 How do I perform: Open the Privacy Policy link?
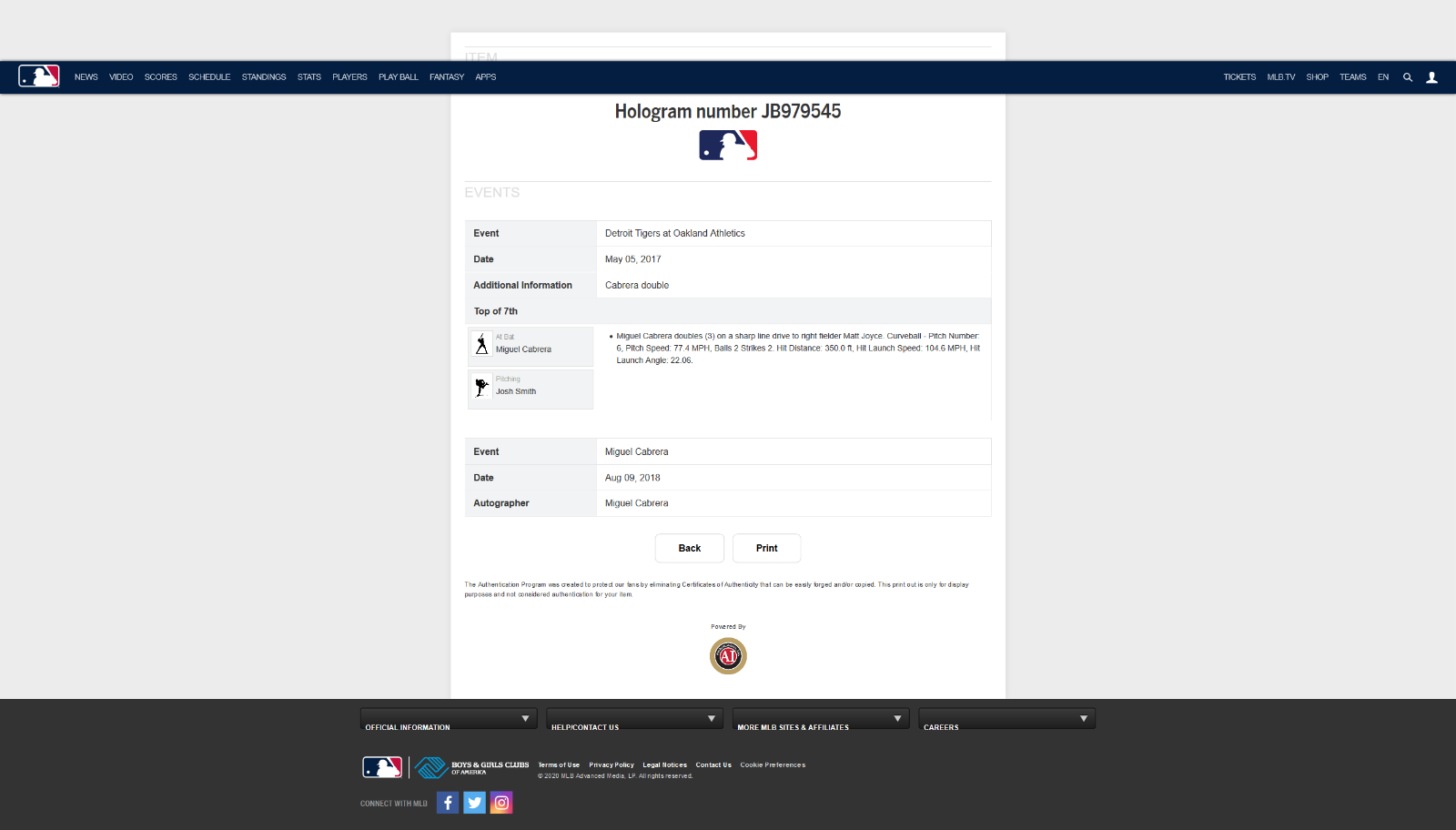pyautogui.click(x=612, y=765)
